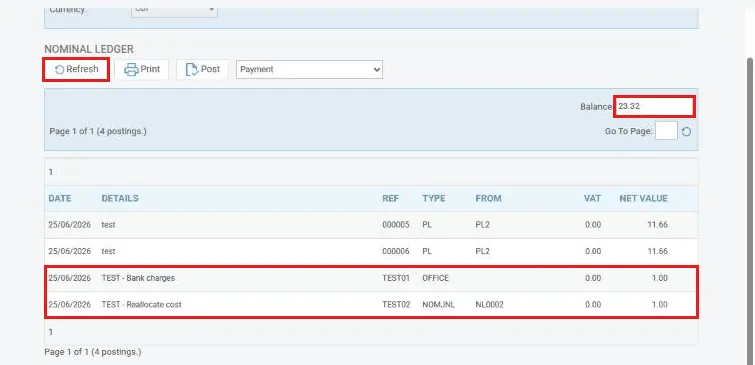
Task: Click the Balance field showing 23.32
Action: [654, 106]
